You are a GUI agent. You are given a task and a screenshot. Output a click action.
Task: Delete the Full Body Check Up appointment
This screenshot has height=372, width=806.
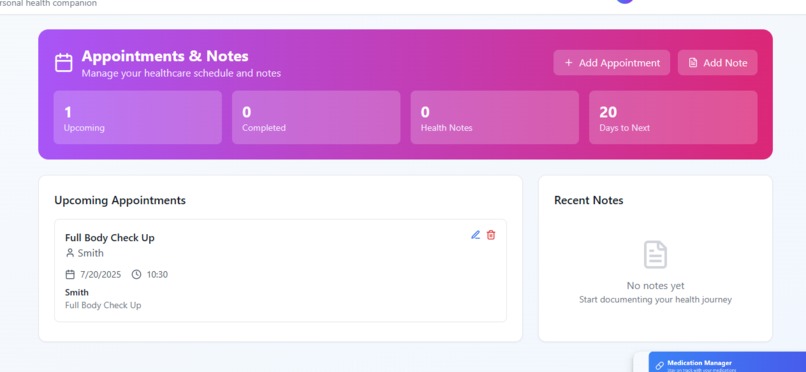click(x=491, y=235)
